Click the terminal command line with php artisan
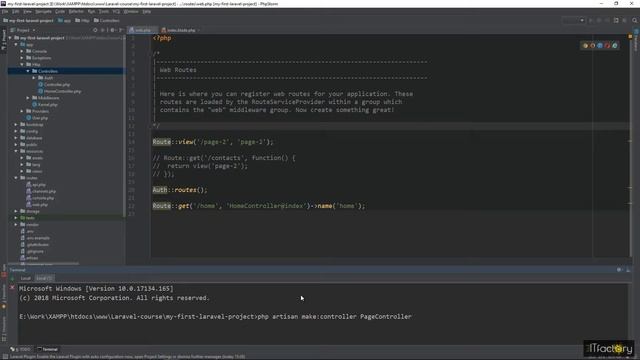 (x=215, y=317)
